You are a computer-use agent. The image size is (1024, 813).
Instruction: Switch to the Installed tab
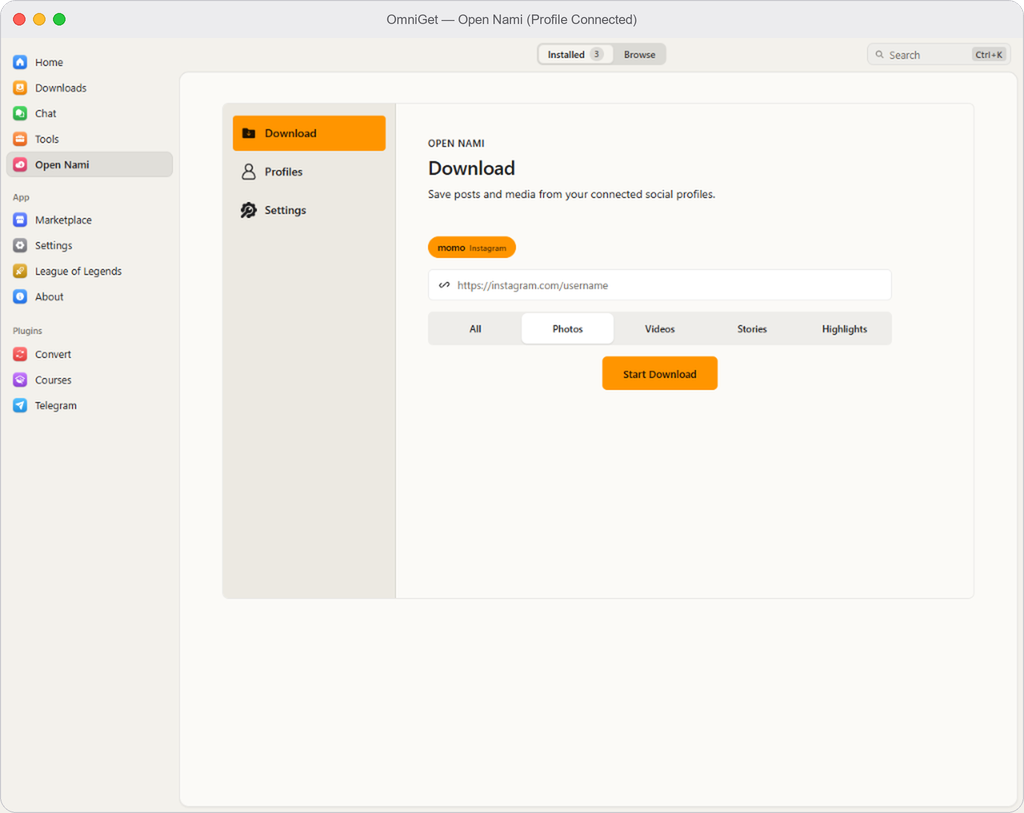tap(575, 54)
